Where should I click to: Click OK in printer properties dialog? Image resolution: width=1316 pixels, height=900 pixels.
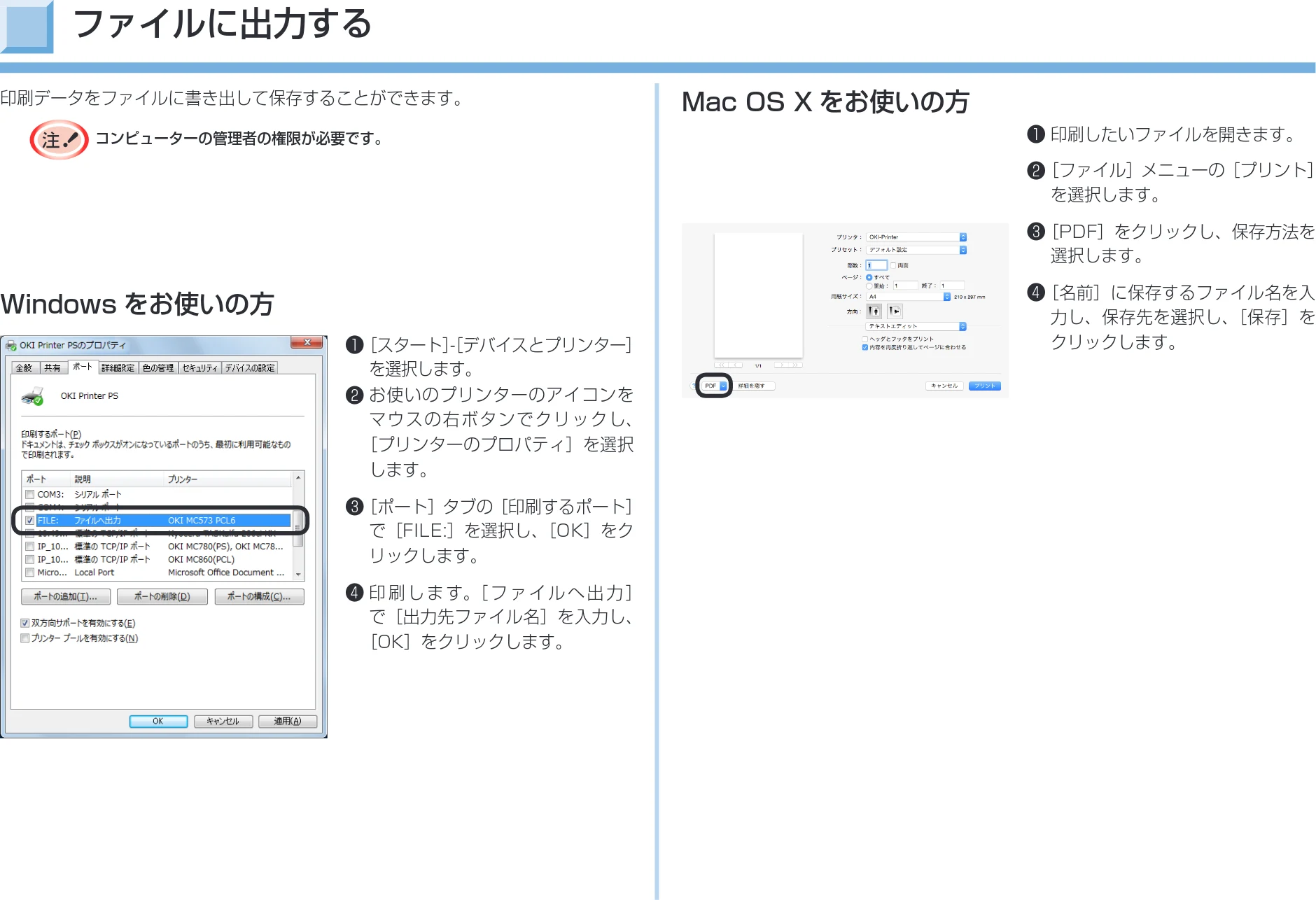tap(158, 722)
